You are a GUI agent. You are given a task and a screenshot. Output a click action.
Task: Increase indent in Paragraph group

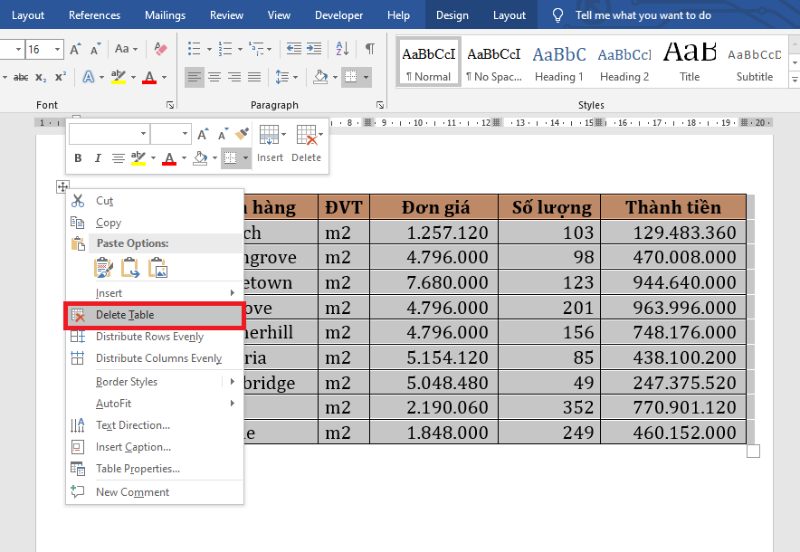click(314, 49)
